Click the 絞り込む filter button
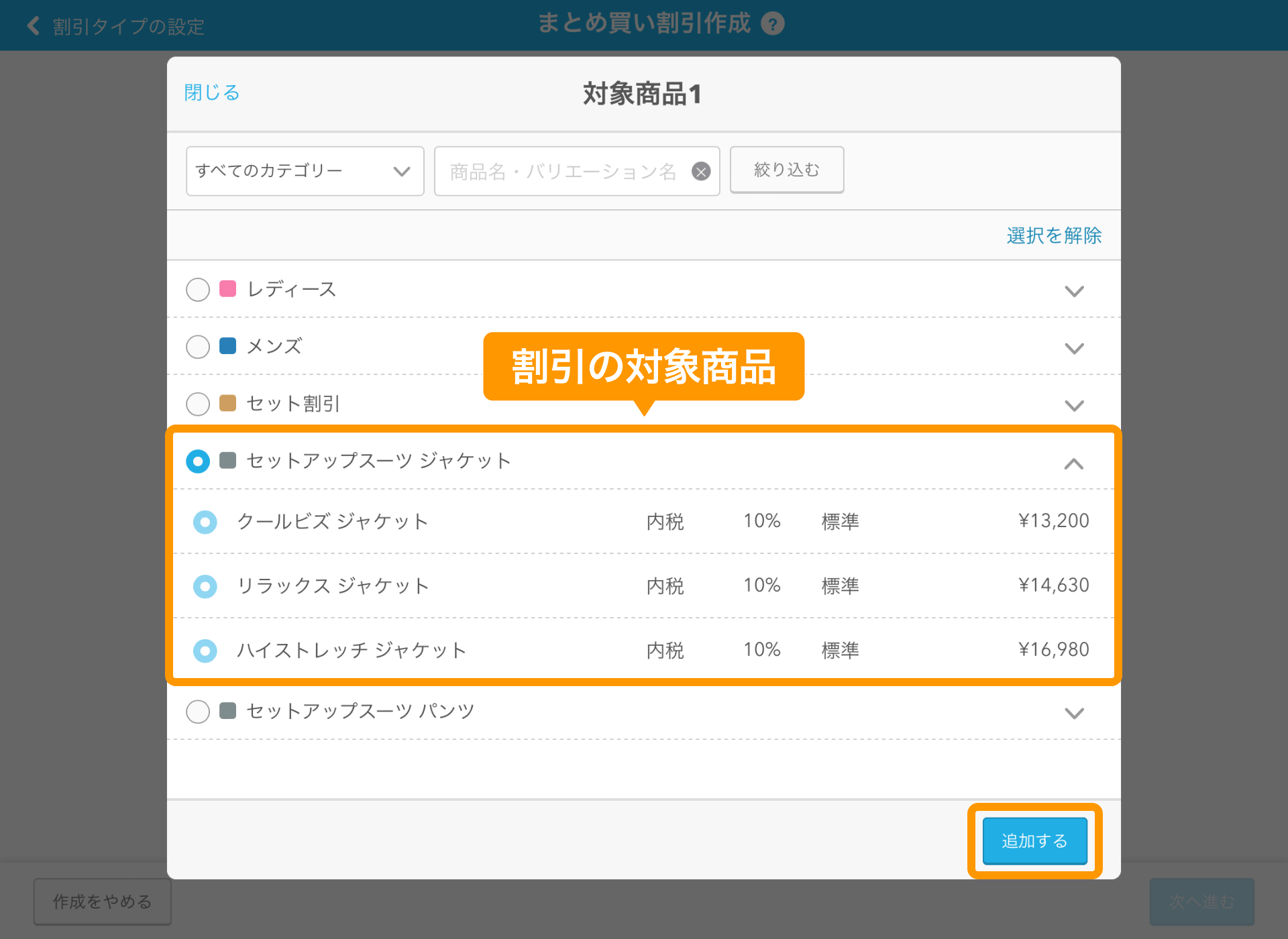Image resolution: width=1288 pixels, height=939 pixels. (787, 170)
